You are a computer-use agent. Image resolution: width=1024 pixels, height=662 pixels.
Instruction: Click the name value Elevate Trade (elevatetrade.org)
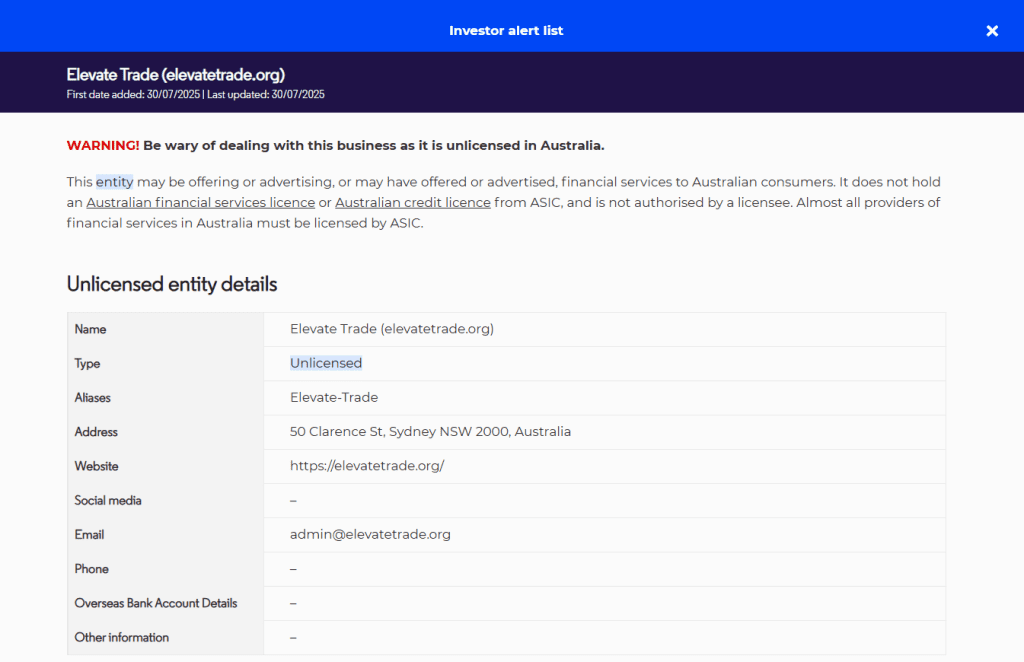point(392,329)
